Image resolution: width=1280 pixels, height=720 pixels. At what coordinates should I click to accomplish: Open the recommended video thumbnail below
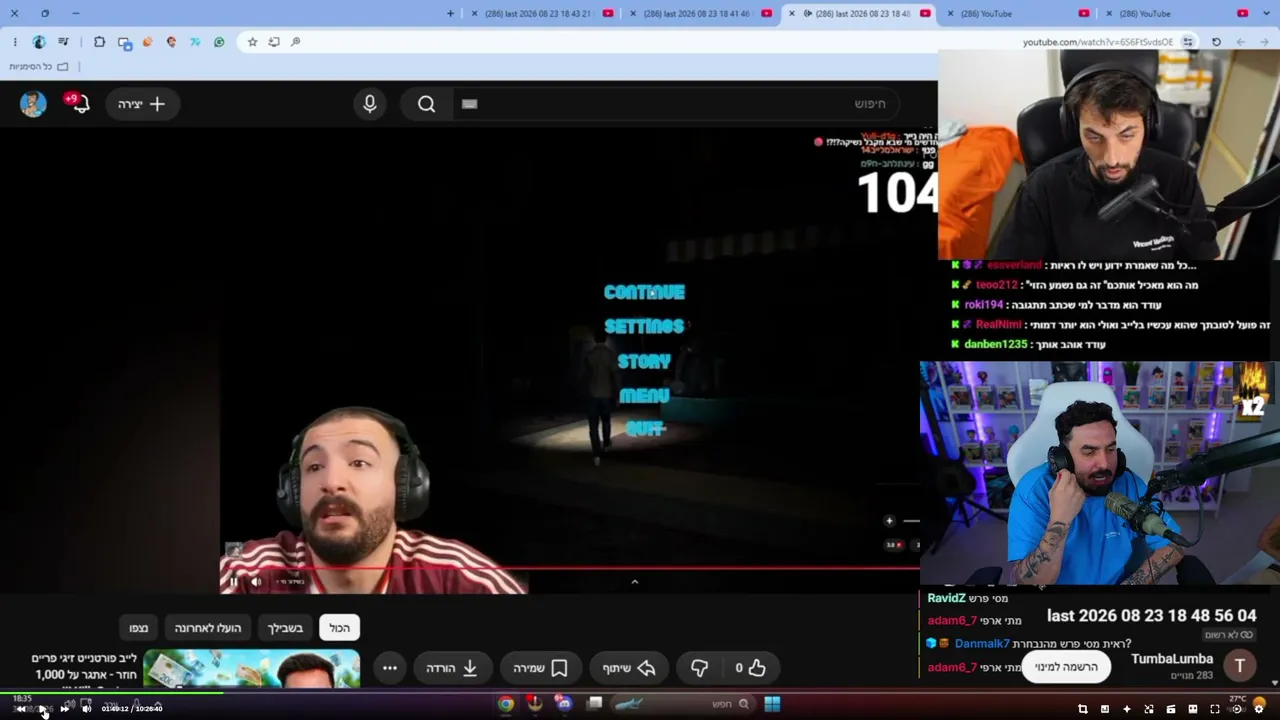coord(251,669)
